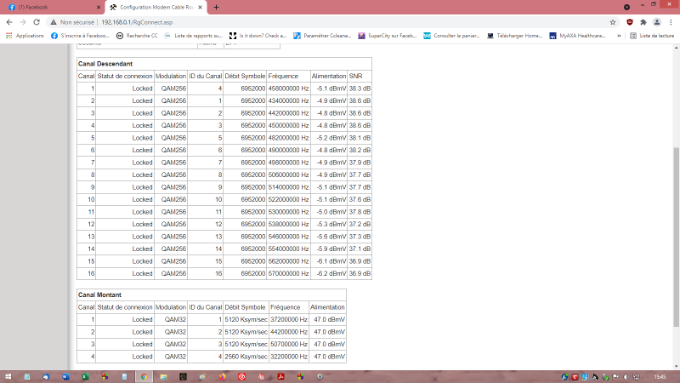
Task: Click the vertical page scrollbar
Action: pyautogui.click(x=676, y=237)
